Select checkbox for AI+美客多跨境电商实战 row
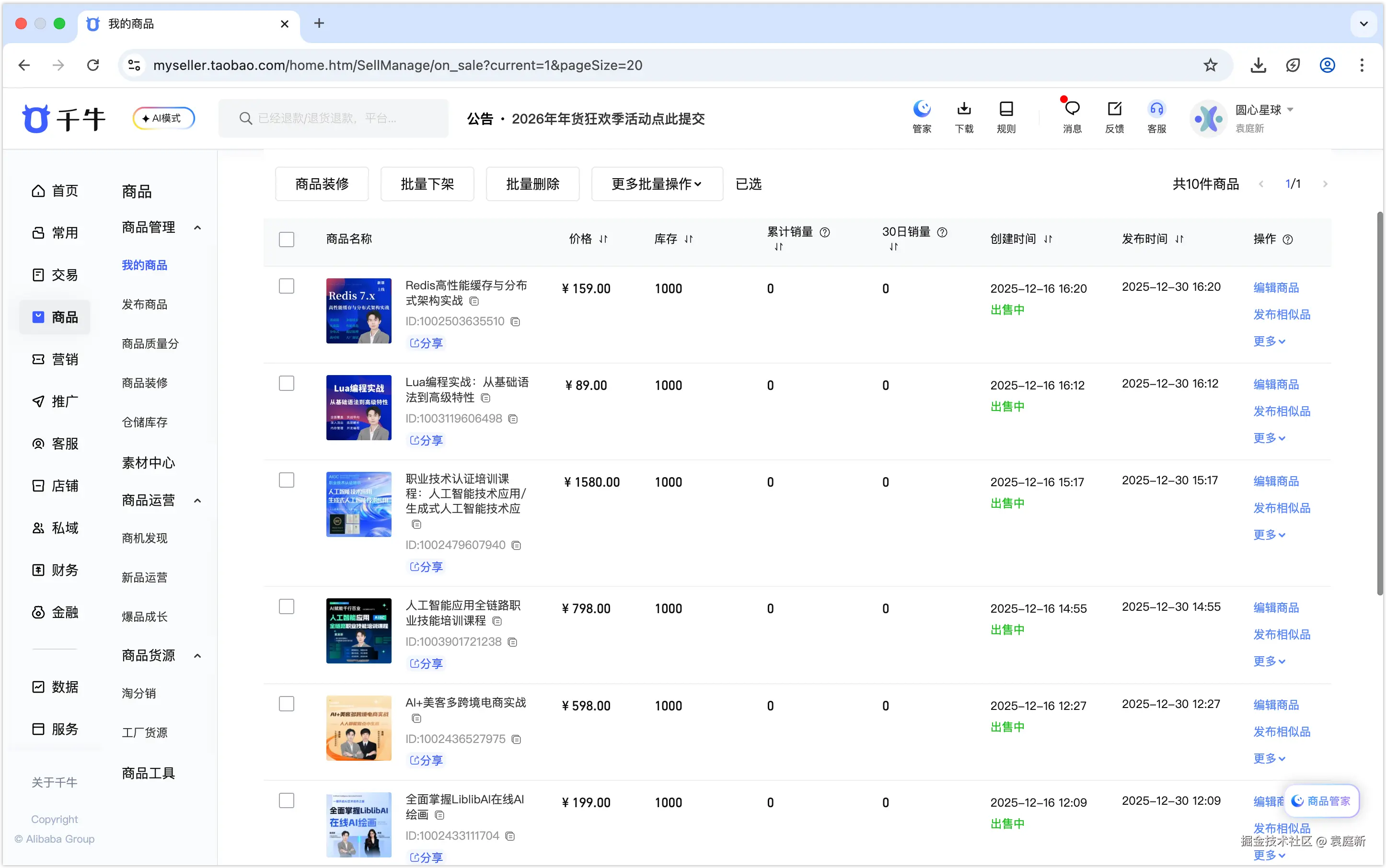1386x868 pixels. [286, 704]
